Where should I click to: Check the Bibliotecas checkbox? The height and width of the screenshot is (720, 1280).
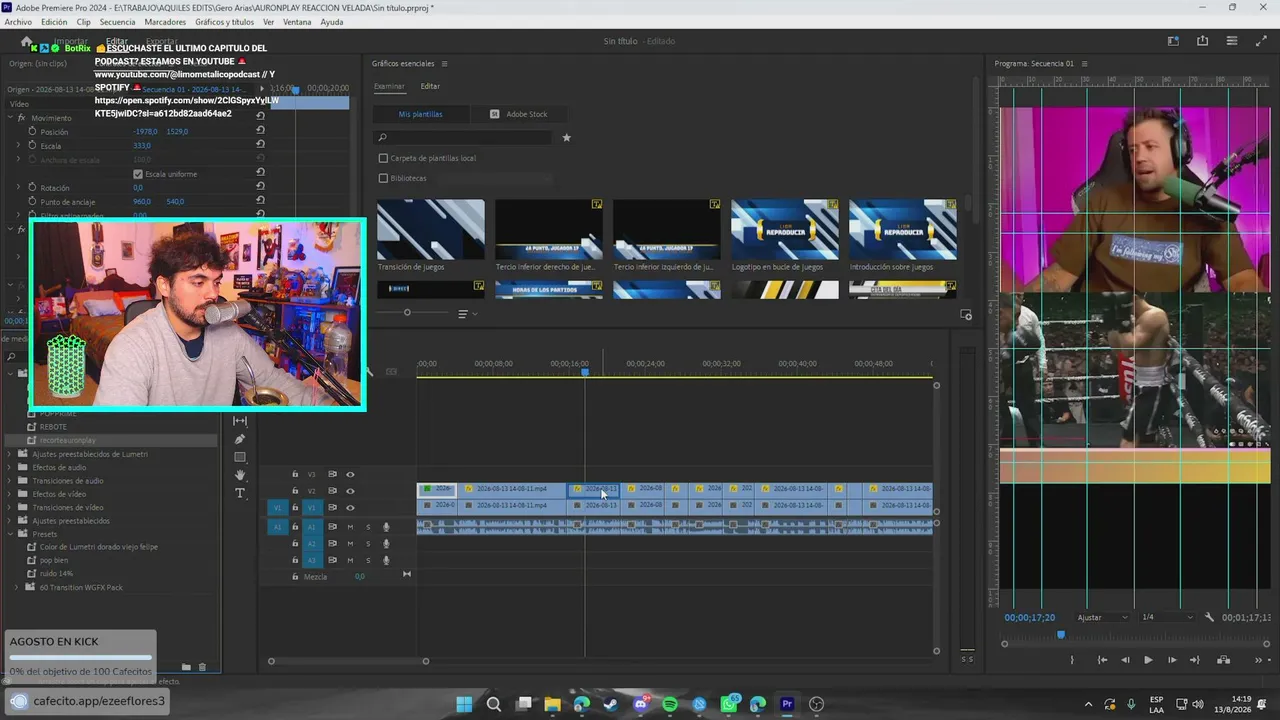pos(383,178)
